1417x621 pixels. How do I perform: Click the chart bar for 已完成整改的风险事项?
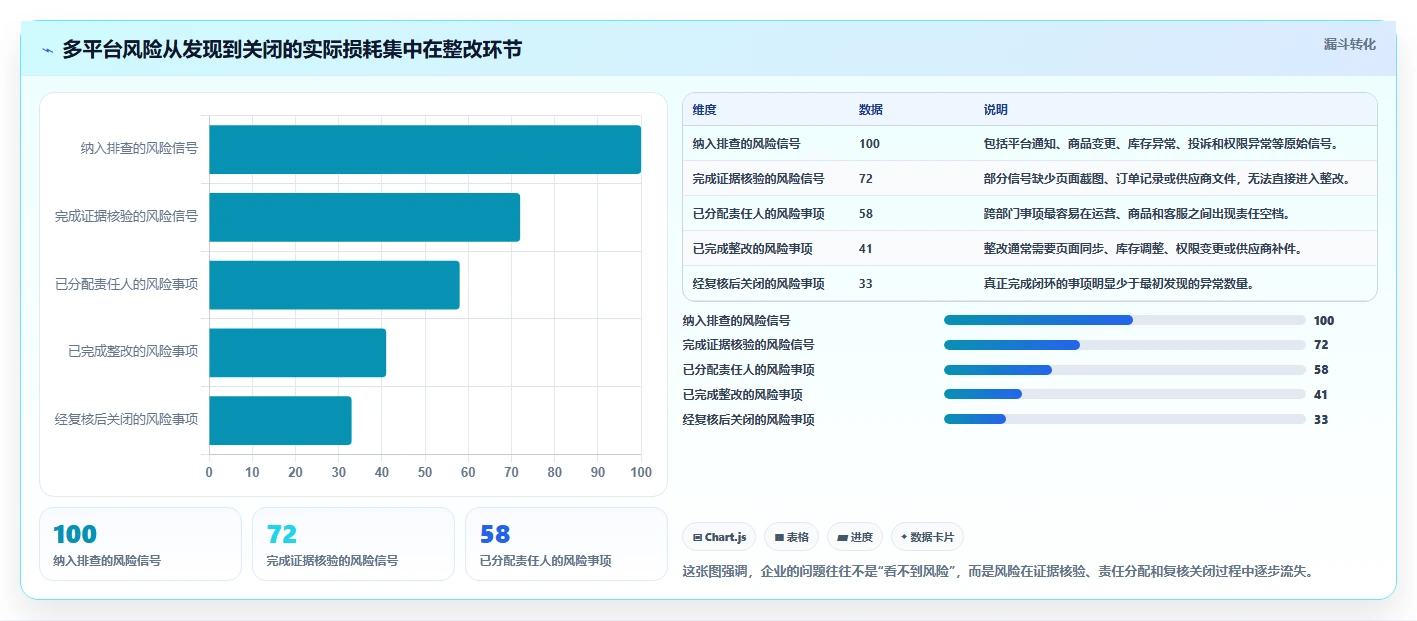[x=297, y=353]
